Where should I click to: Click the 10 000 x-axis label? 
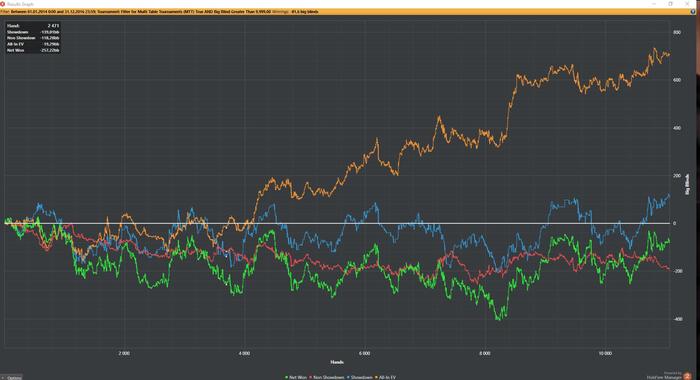click(605, 353)
